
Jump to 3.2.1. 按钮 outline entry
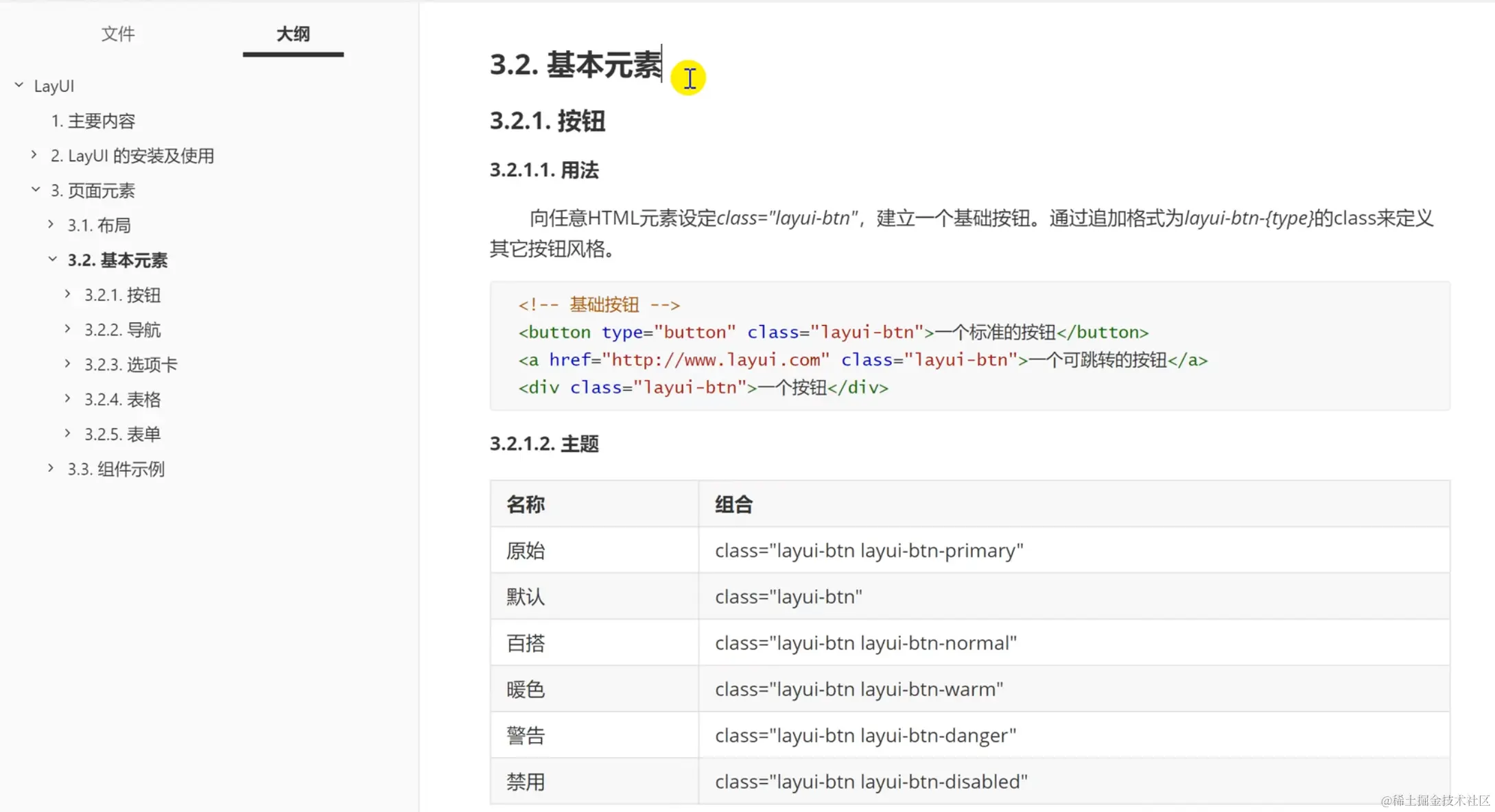[x=123, y=296]
